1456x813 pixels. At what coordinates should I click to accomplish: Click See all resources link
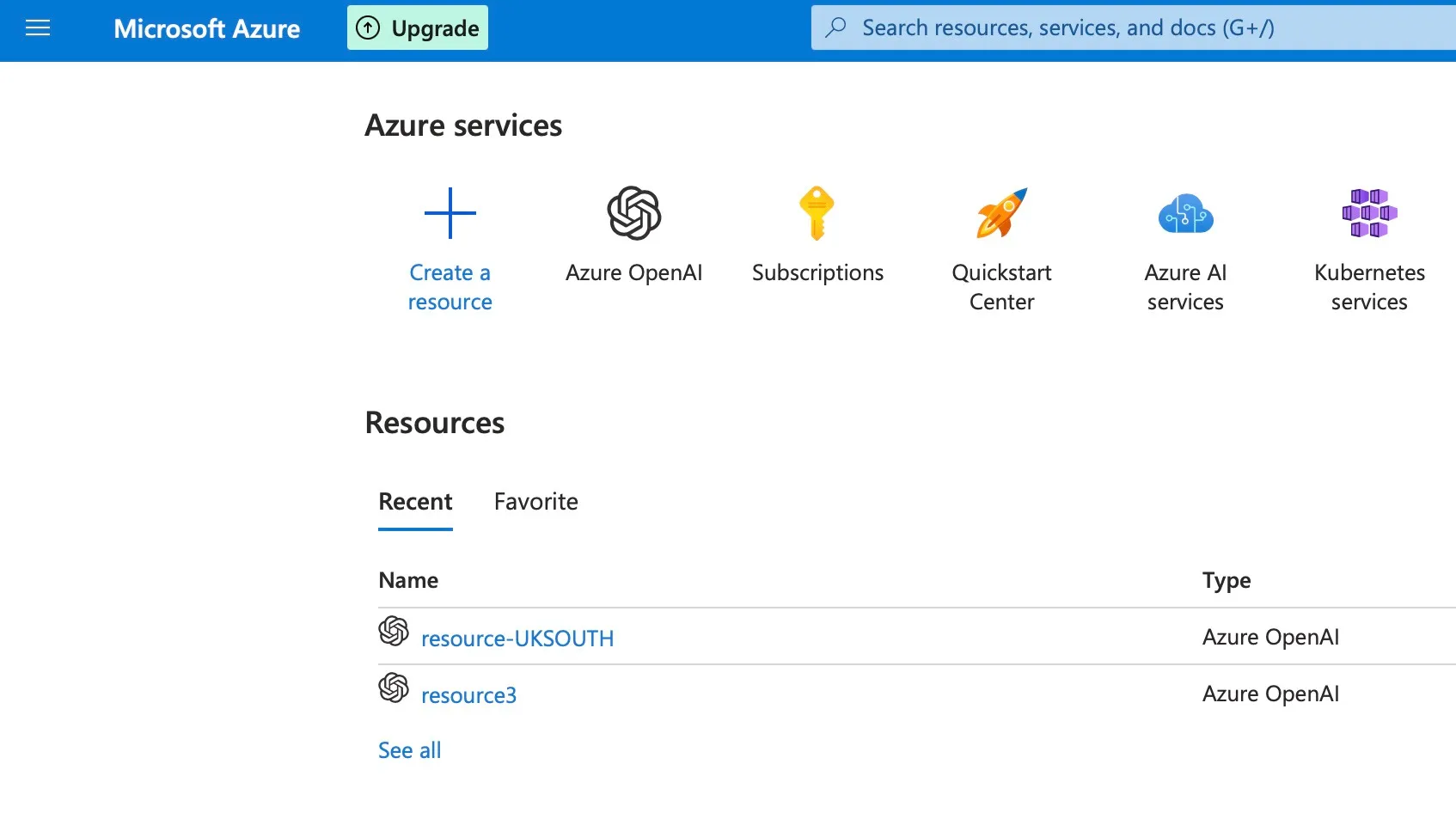tap(409, 750)
